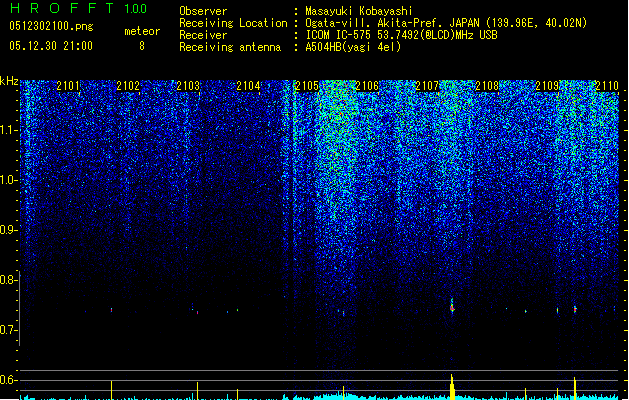The image size is (629, 400).
Task: Click the 2107 time marker
Action: point(427,86)
